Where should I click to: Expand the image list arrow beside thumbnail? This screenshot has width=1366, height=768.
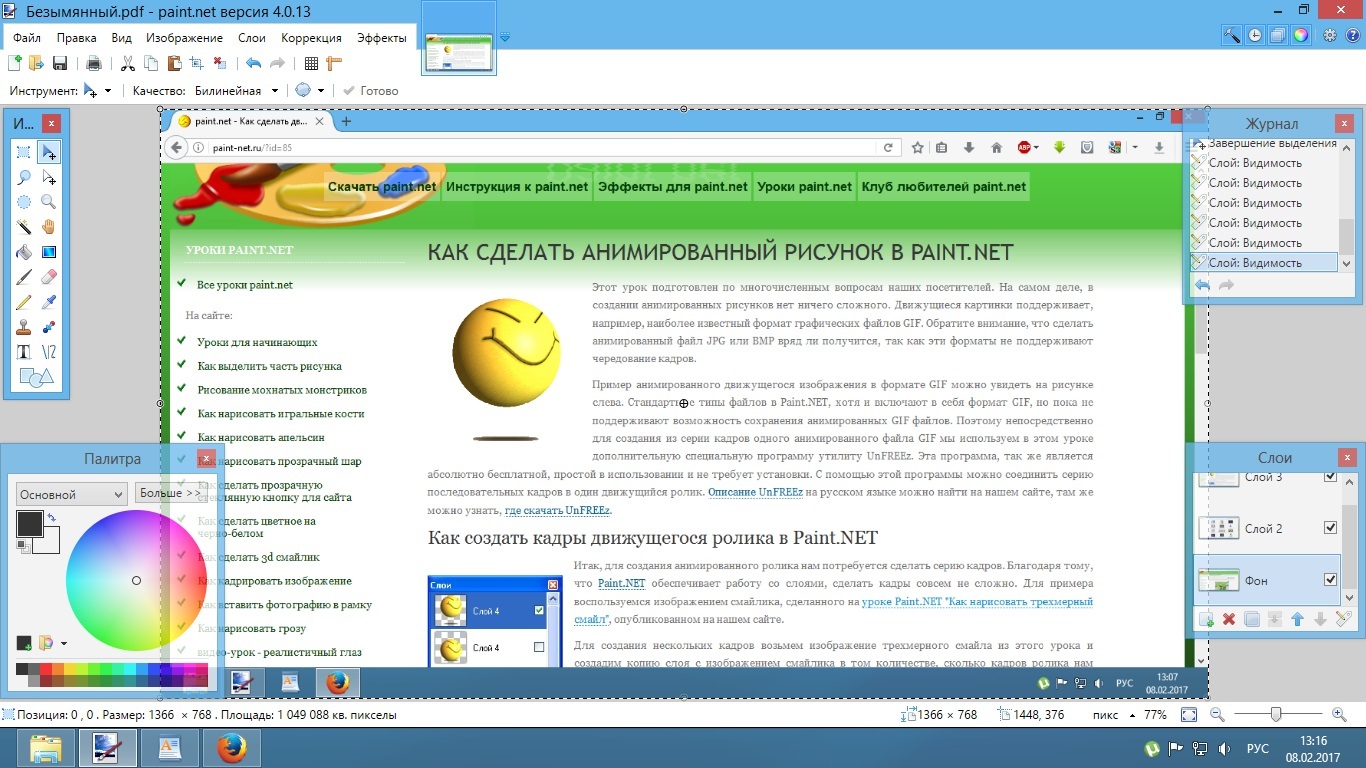pyautogui.click(x=504, y=38)
